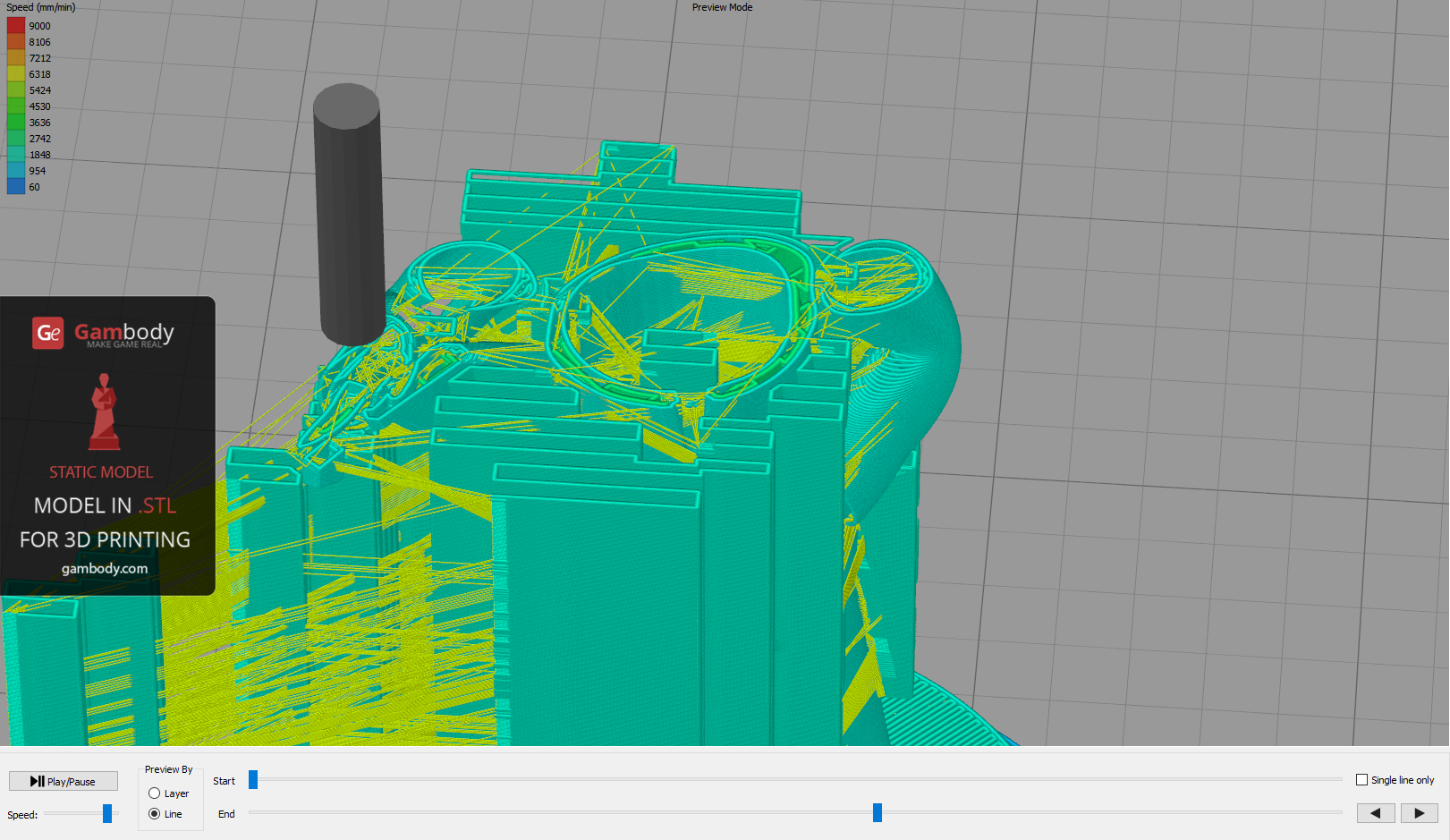Click the dark gray nozzle cylinder
This screenshot has height=840, width=1450.
pos(348,215)
